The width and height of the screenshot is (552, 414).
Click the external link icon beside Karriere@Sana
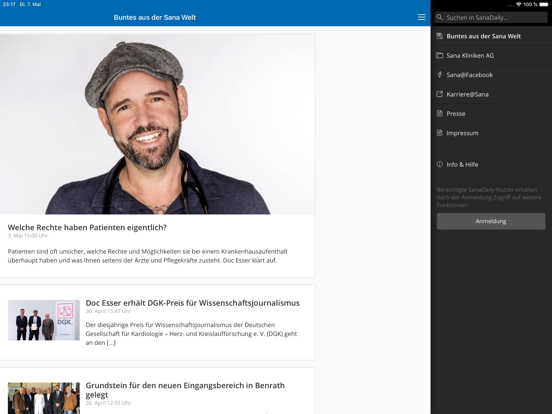pyautogui.click(x=439, y=94)
